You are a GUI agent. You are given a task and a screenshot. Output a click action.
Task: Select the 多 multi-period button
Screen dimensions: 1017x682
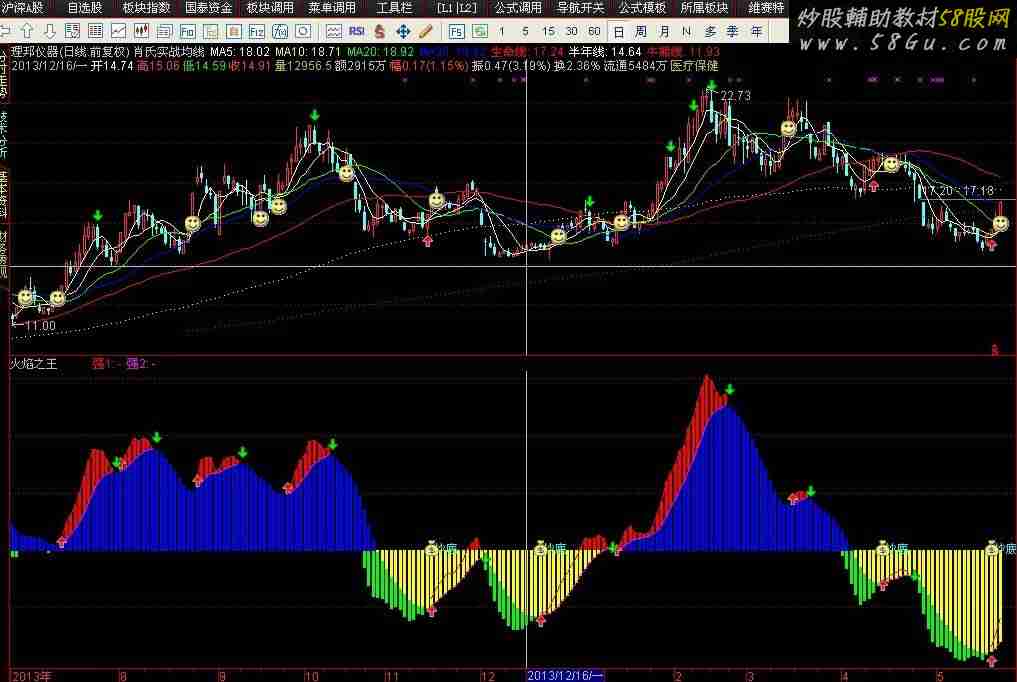click(x=710, y=31)
